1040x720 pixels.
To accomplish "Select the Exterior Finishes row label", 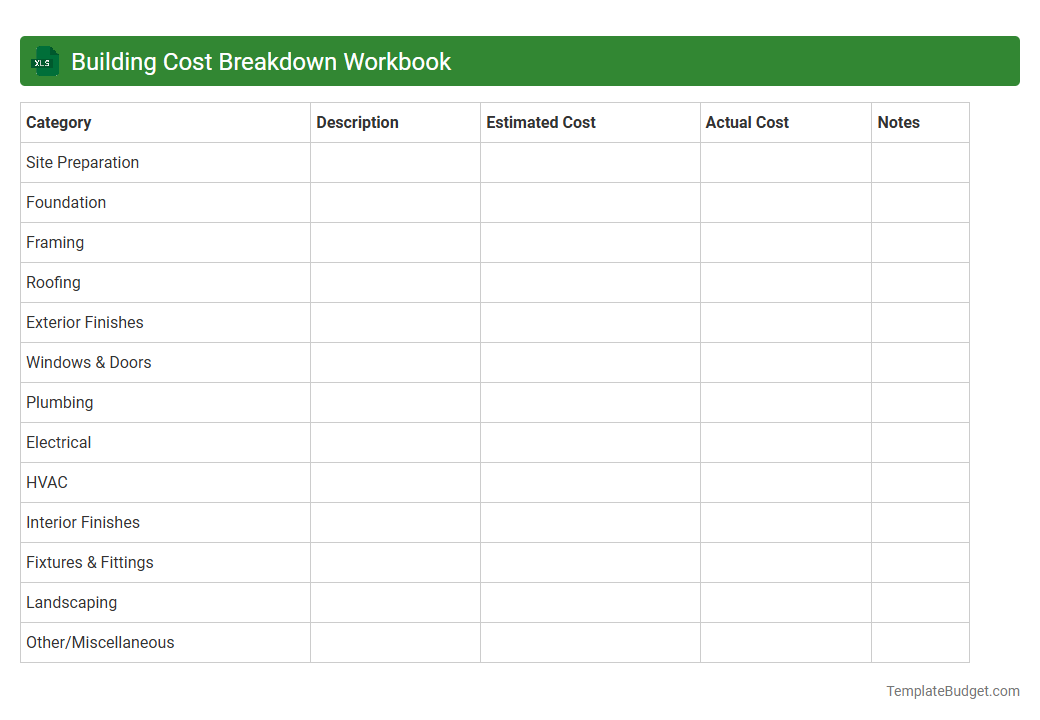I will point(84,322).
